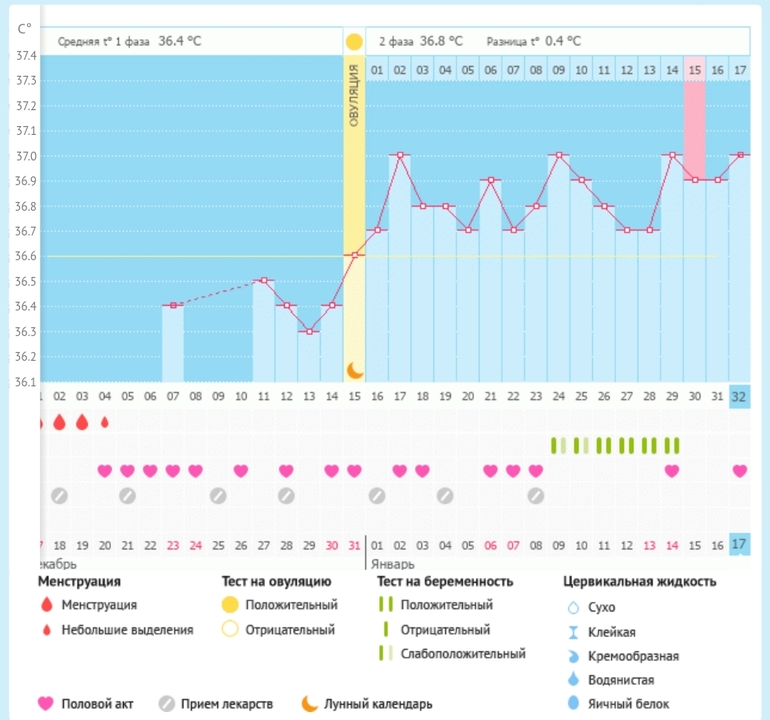This screenshot has width=770, height=720.
Task: Click the Отрицательный ovulation test legend circle
Action: 230,630
